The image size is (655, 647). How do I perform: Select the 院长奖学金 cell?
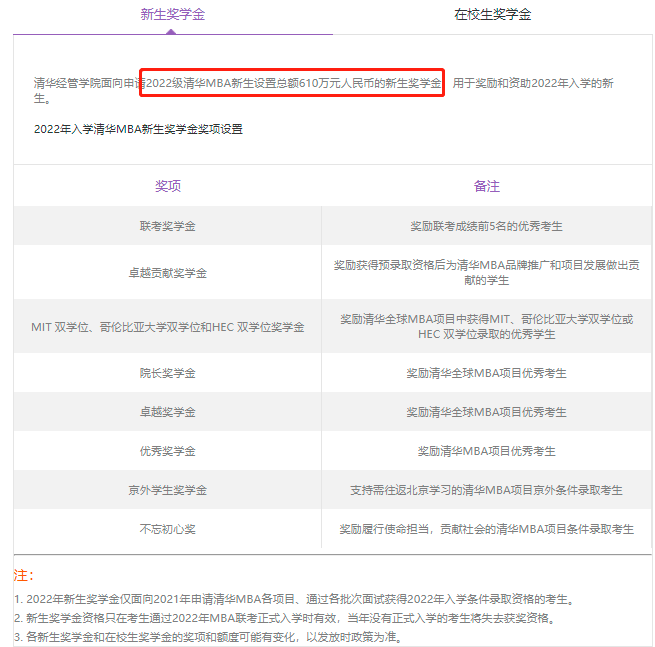(x=168, y=373)
